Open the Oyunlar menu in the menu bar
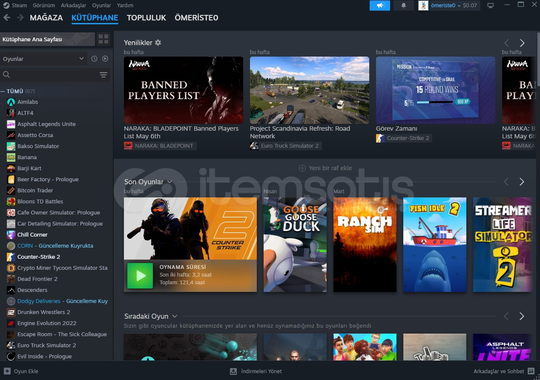The width and height of the screenshot is (540, 380). click(101, 5)
